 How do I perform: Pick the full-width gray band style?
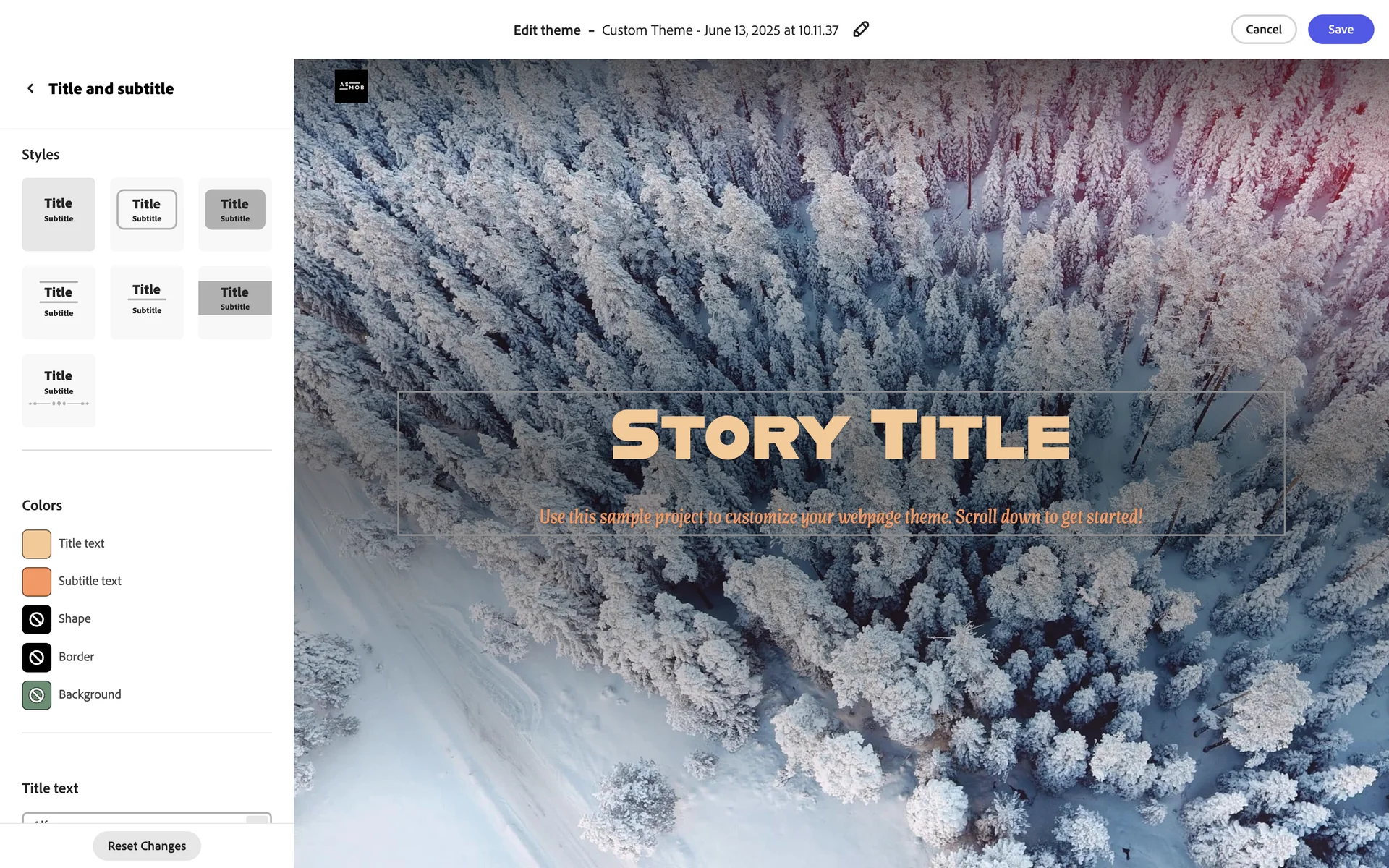pyautogui.click(x=235, y=302)
